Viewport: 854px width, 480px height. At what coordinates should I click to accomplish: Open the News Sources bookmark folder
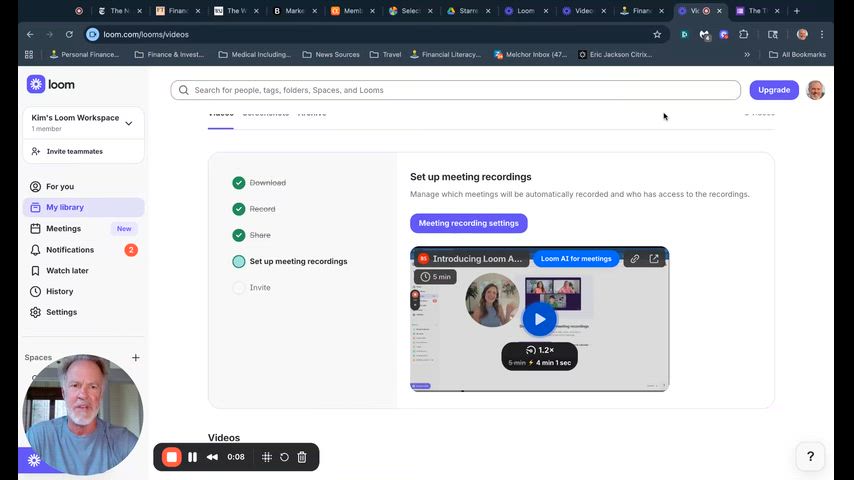[331, 54]
